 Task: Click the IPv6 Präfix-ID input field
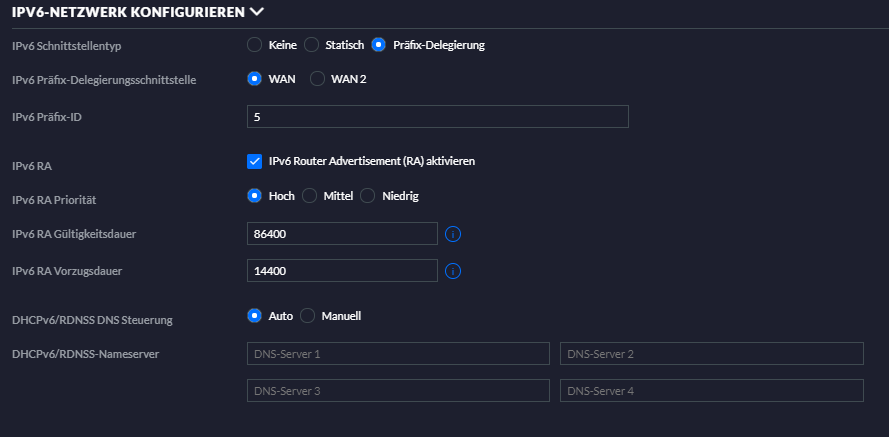437,117
